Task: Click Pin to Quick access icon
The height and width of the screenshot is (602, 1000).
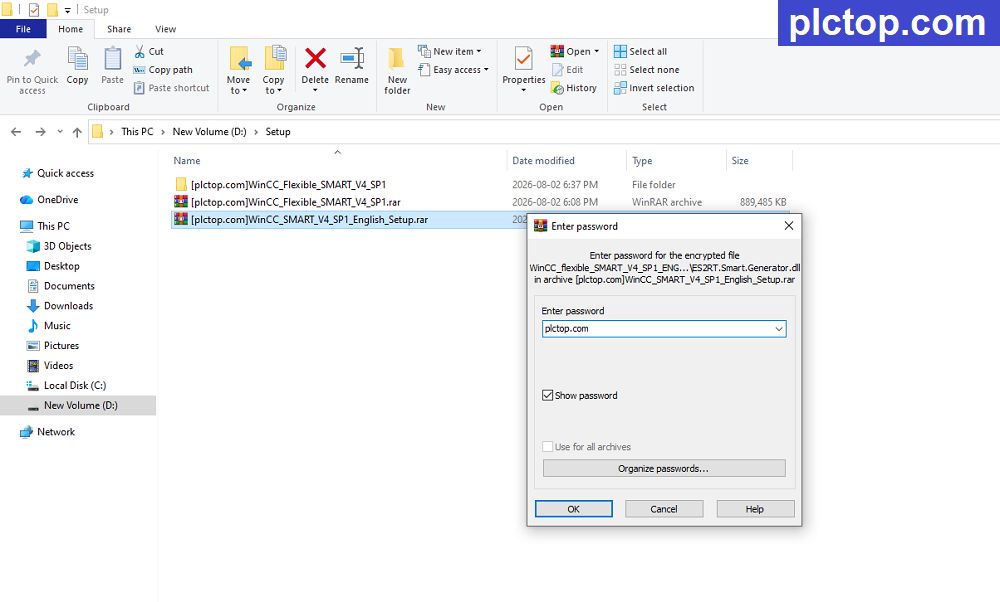Action: click(x=32, y=59)
